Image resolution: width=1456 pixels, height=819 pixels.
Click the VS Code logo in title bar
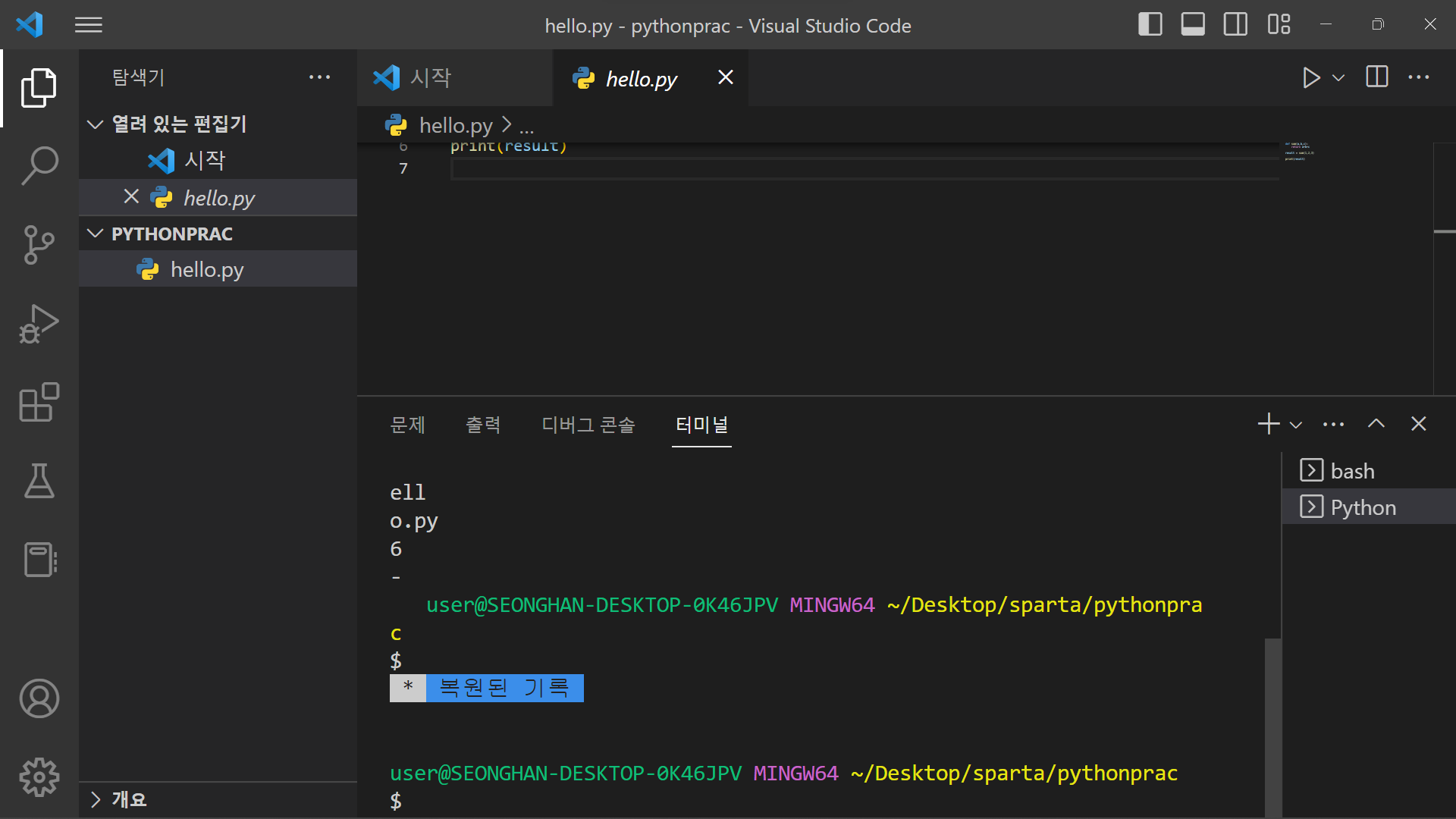(30, 25)
